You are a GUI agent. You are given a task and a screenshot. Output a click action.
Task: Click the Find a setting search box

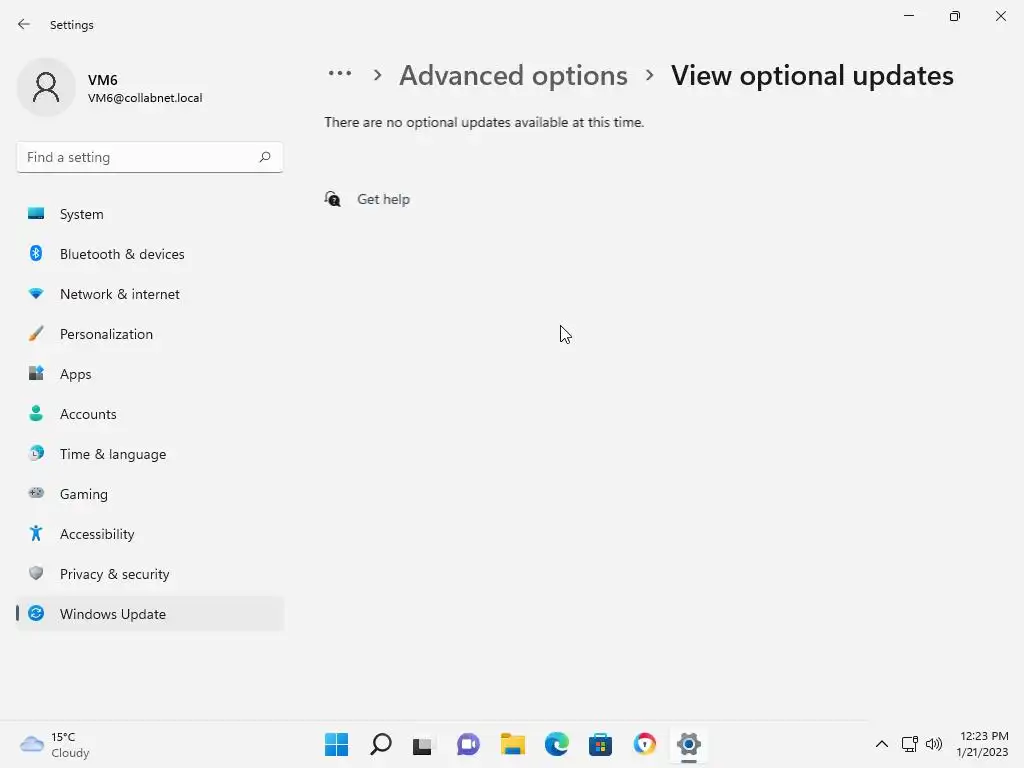pos(150,157)
